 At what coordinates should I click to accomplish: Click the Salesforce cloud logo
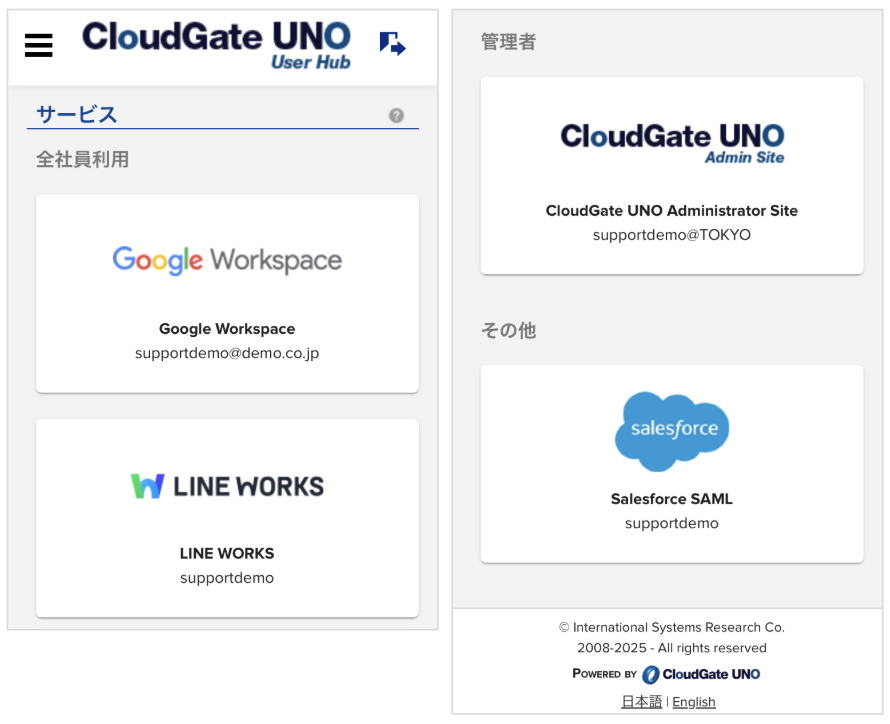coord(672,431)
